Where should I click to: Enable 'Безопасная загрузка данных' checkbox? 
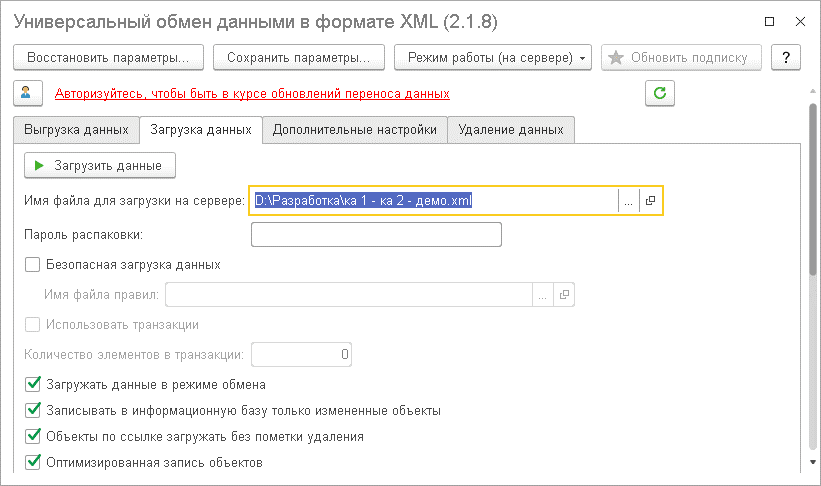point(32,264)
